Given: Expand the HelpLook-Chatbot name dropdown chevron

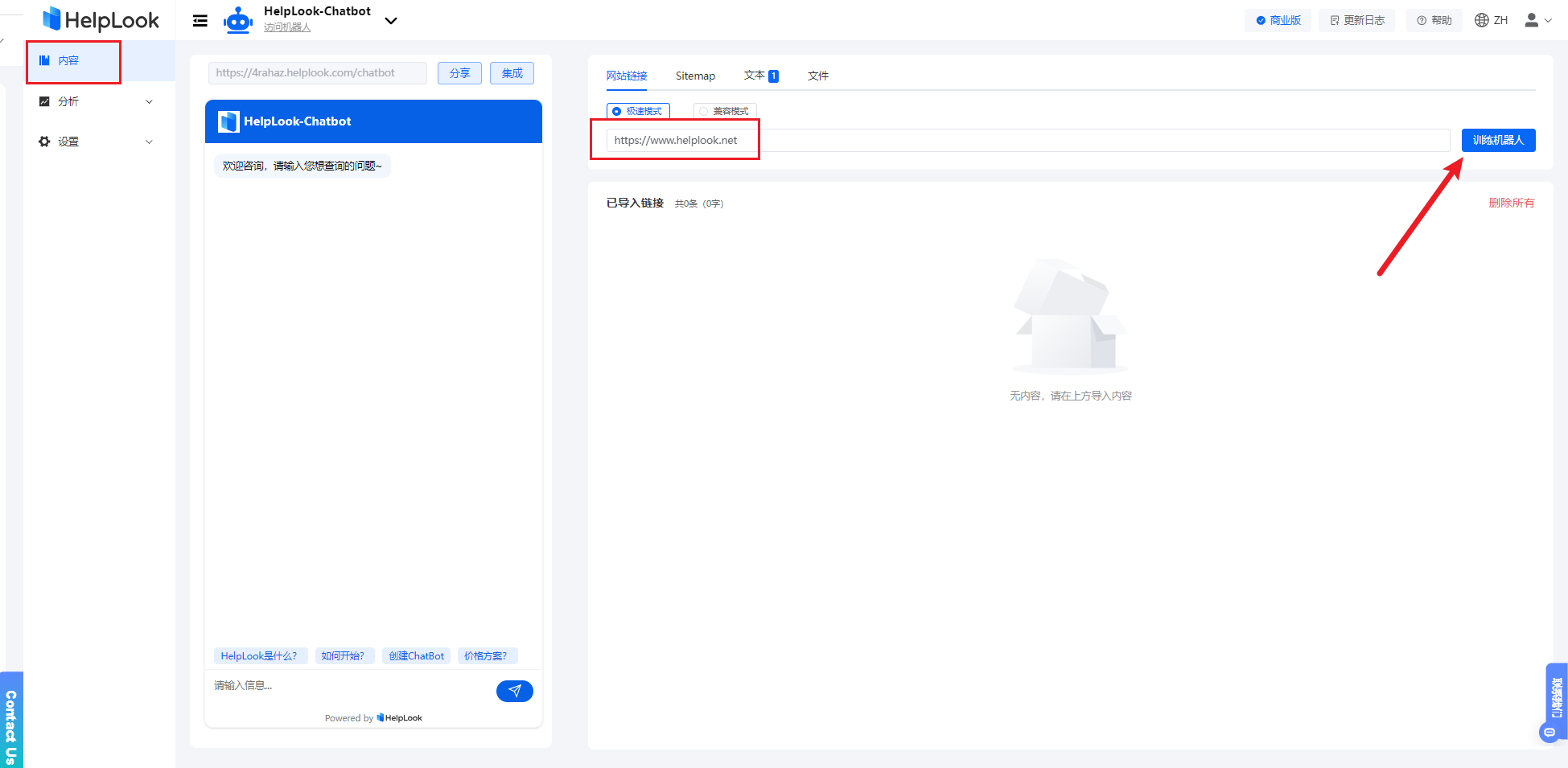Looking at the screenshot, I should 390,21.
